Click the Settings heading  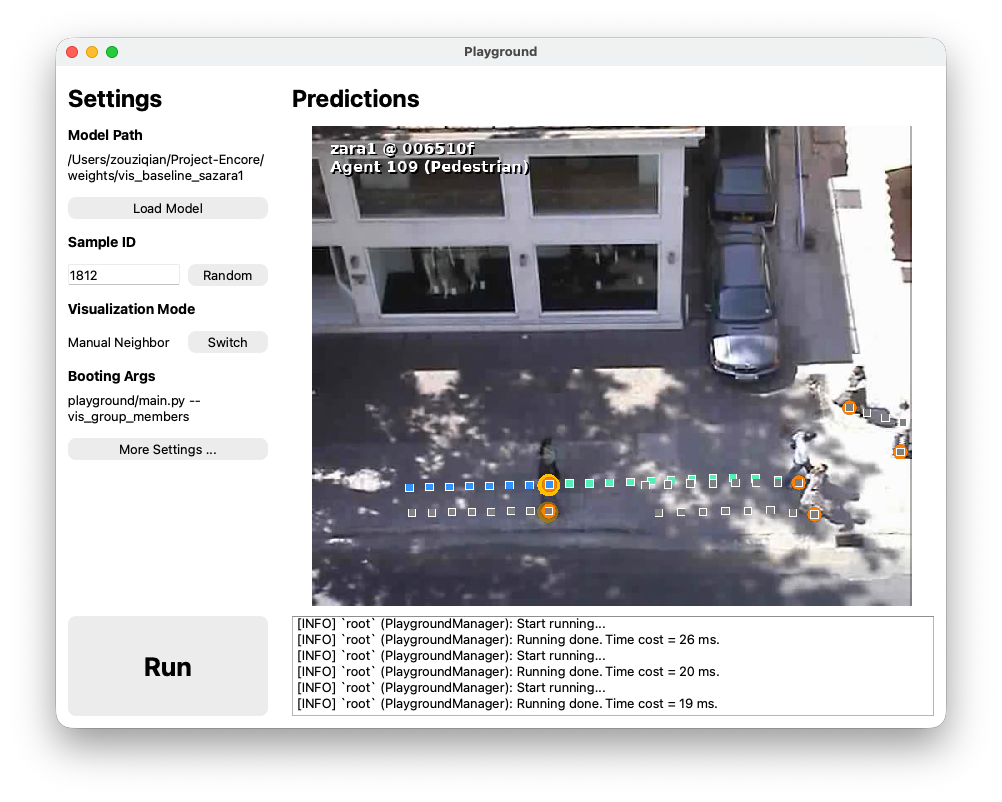pyautogui.click(x=115, y=99)
